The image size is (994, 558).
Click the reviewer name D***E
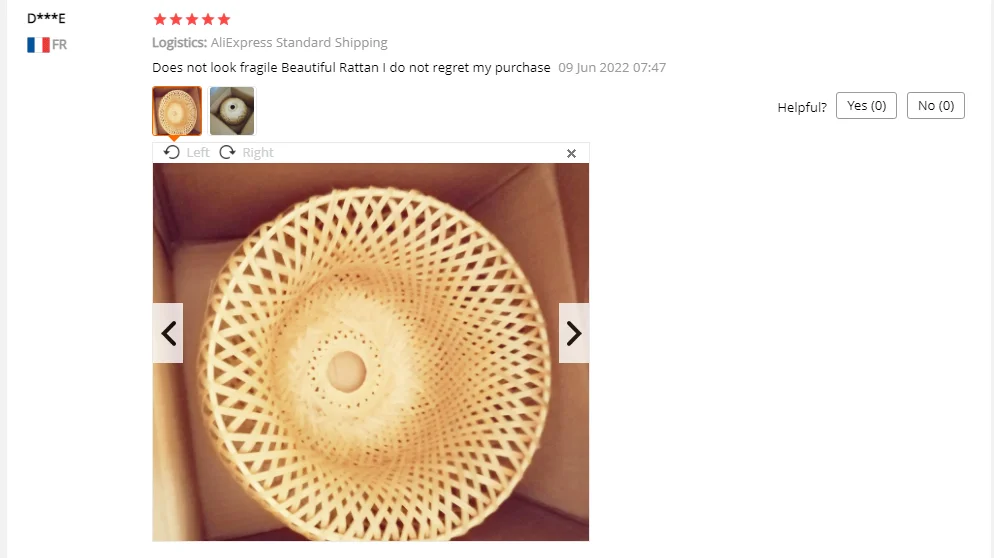point(46,18)
